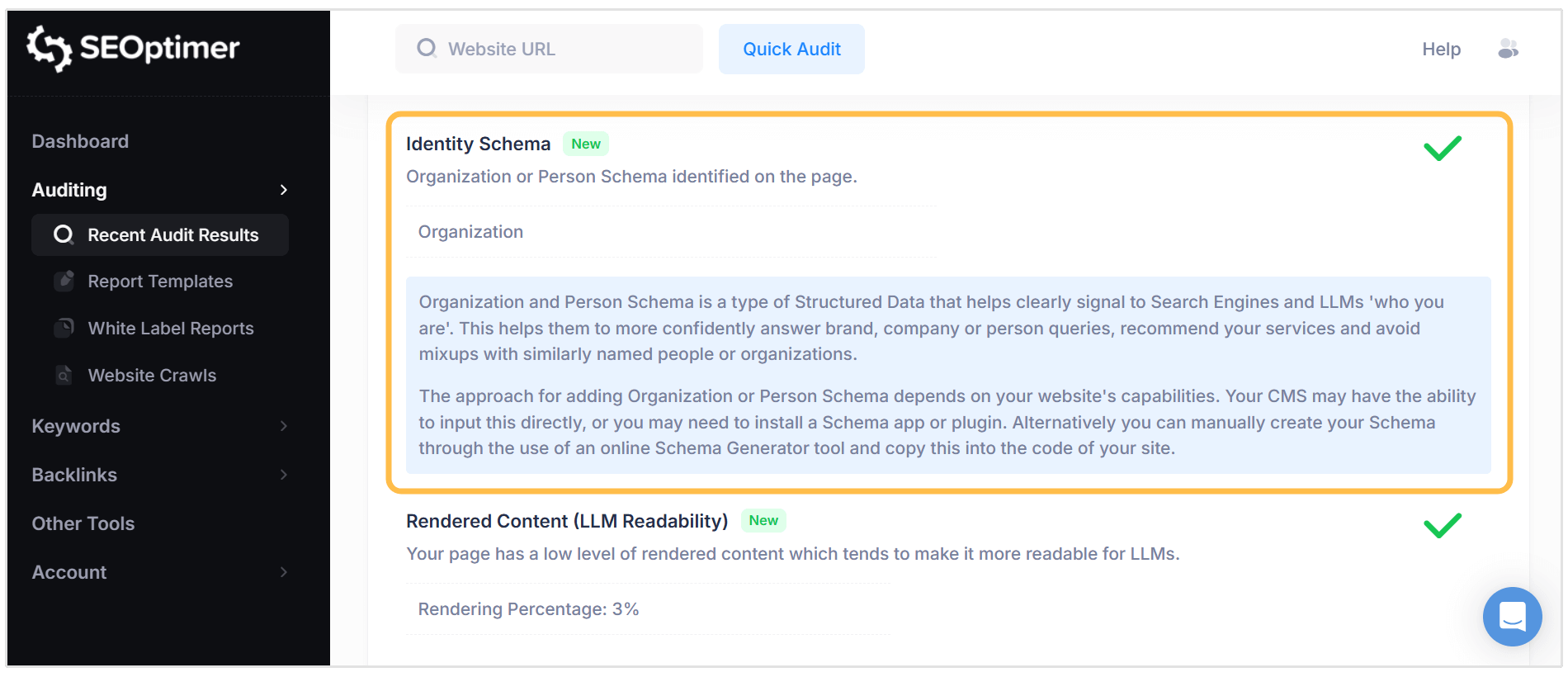1568x677 pixels.
Task: Click the Rendered Content green checkmark
Action: click(1443, 524)
